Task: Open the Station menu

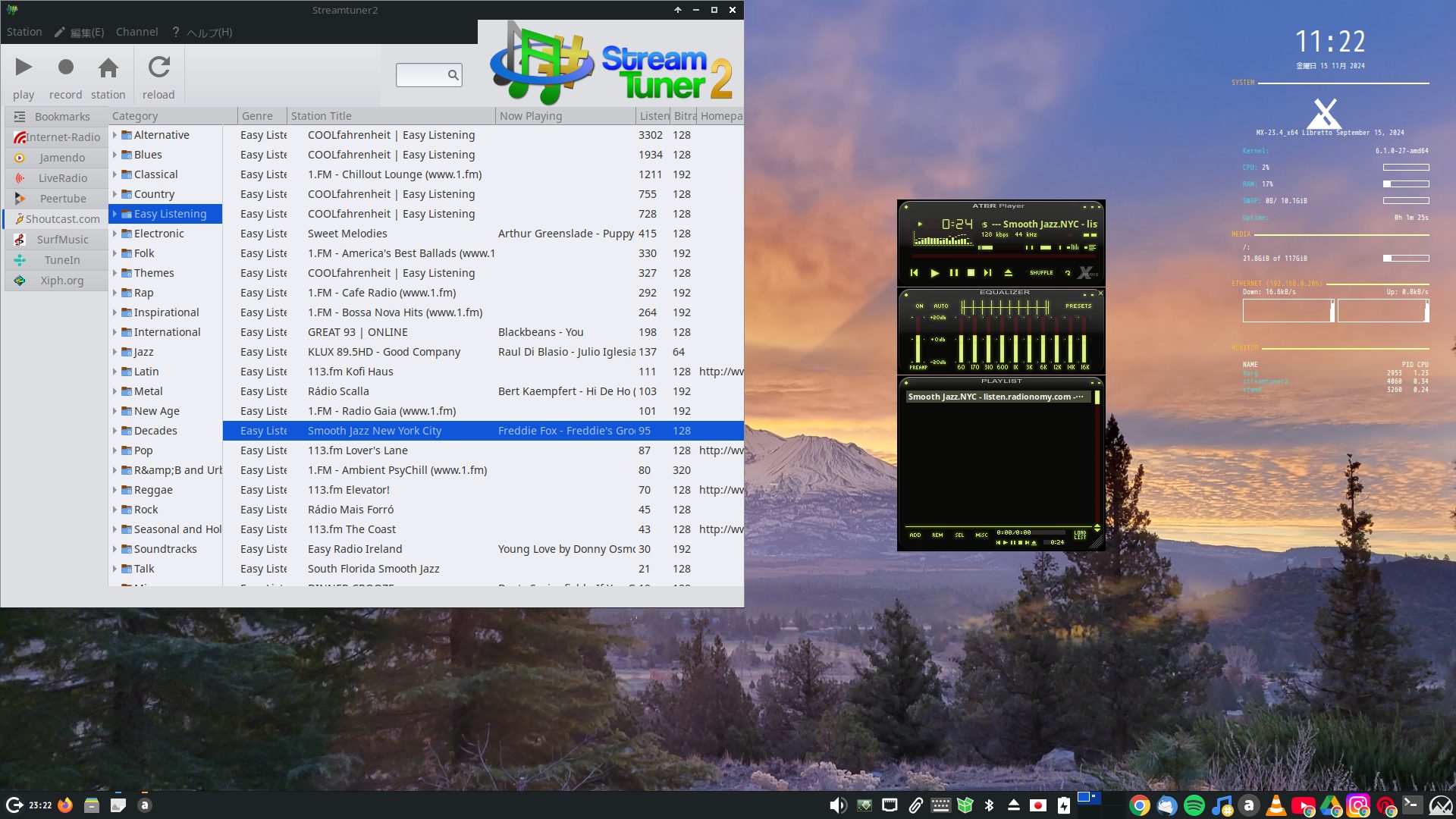Action: click(x=24, y=32)
